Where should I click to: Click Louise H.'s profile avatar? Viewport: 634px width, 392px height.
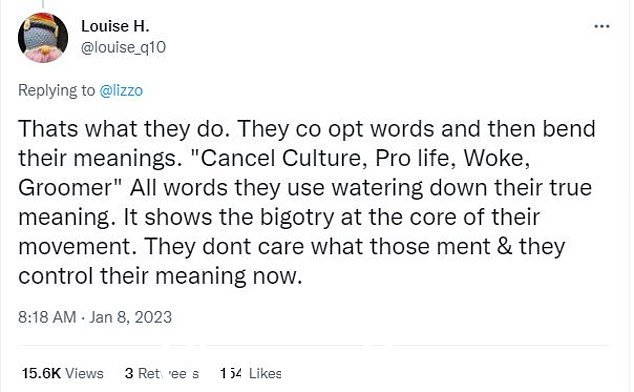point(43,38)
